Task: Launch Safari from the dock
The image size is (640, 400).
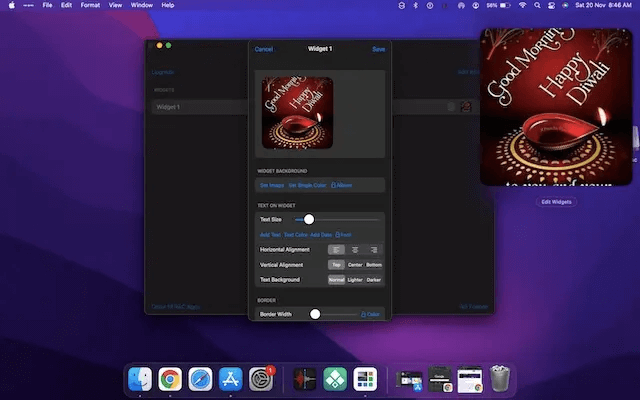Action: point(200,379)
